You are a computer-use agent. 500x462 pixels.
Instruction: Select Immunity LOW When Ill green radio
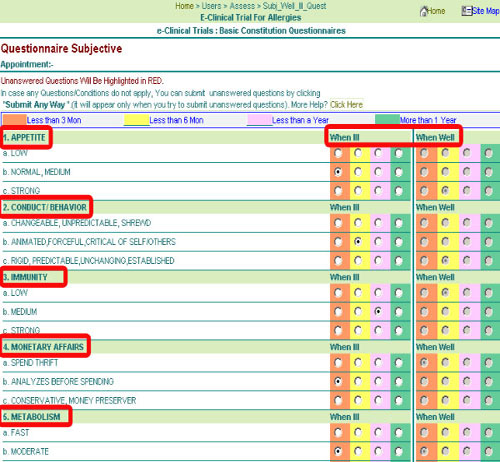[399, 293]
